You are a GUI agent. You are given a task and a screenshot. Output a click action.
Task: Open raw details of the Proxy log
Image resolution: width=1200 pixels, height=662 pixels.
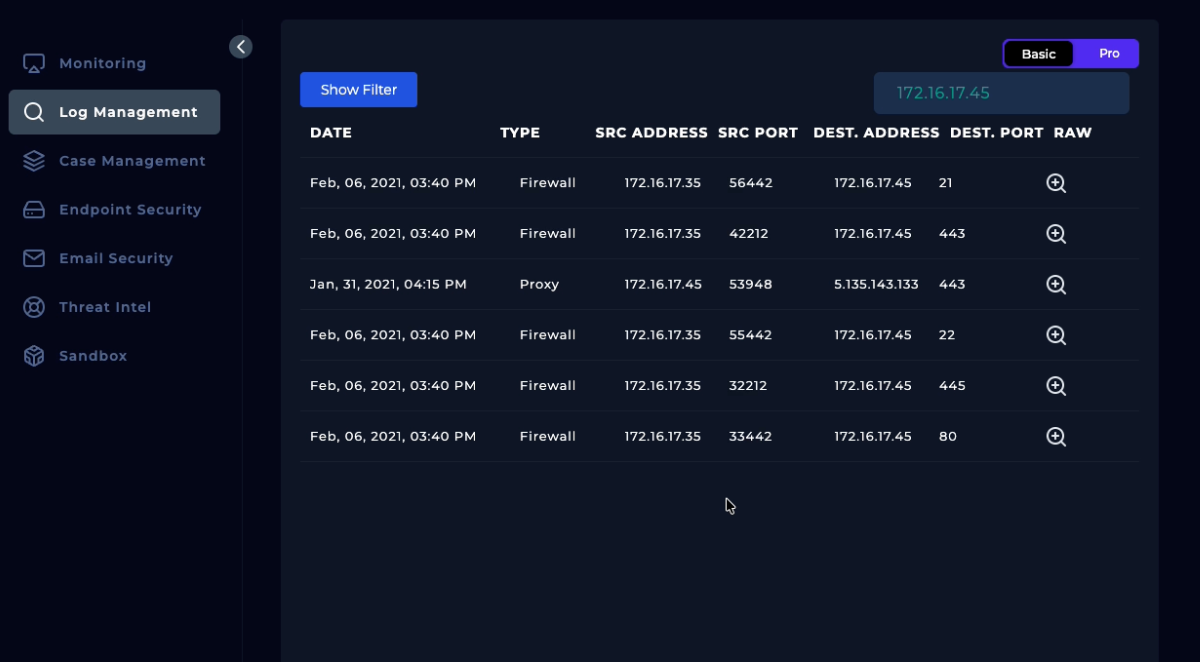1055,284
